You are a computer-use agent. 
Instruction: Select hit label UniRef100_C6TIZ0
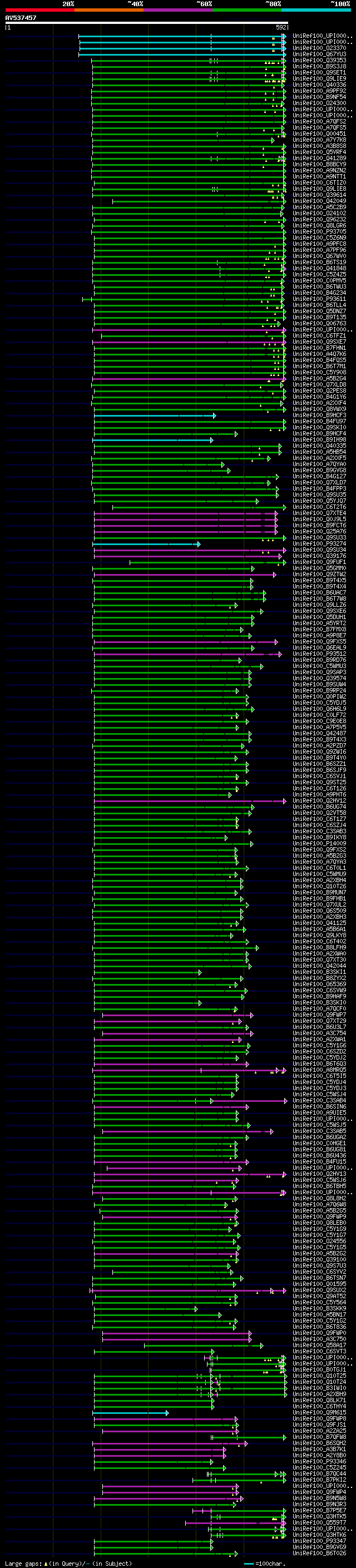tap(319, 182)
